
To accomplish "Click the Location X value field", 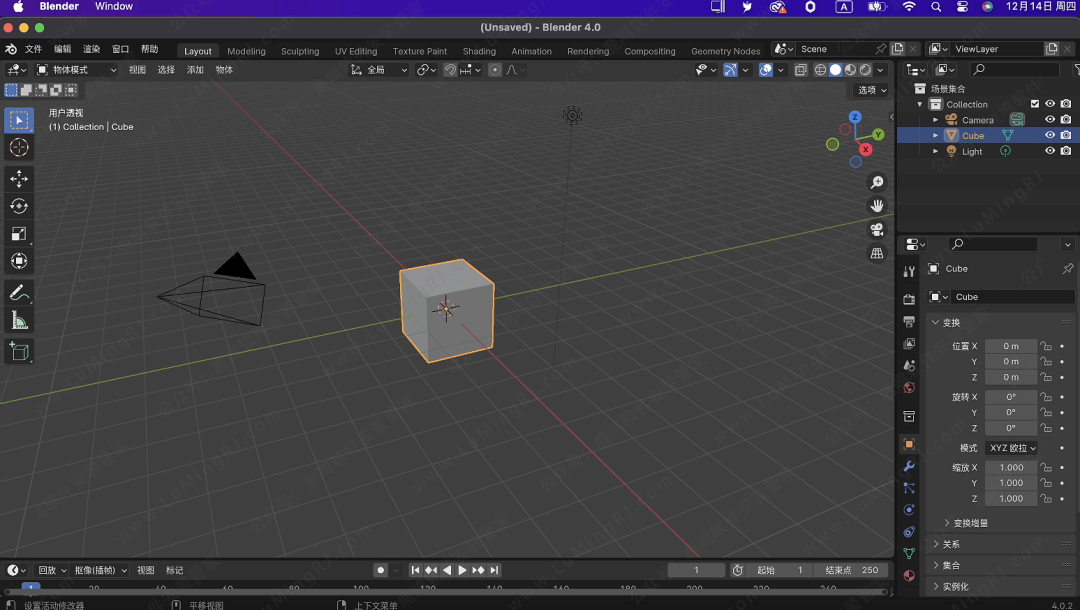I will point(1010,346).
